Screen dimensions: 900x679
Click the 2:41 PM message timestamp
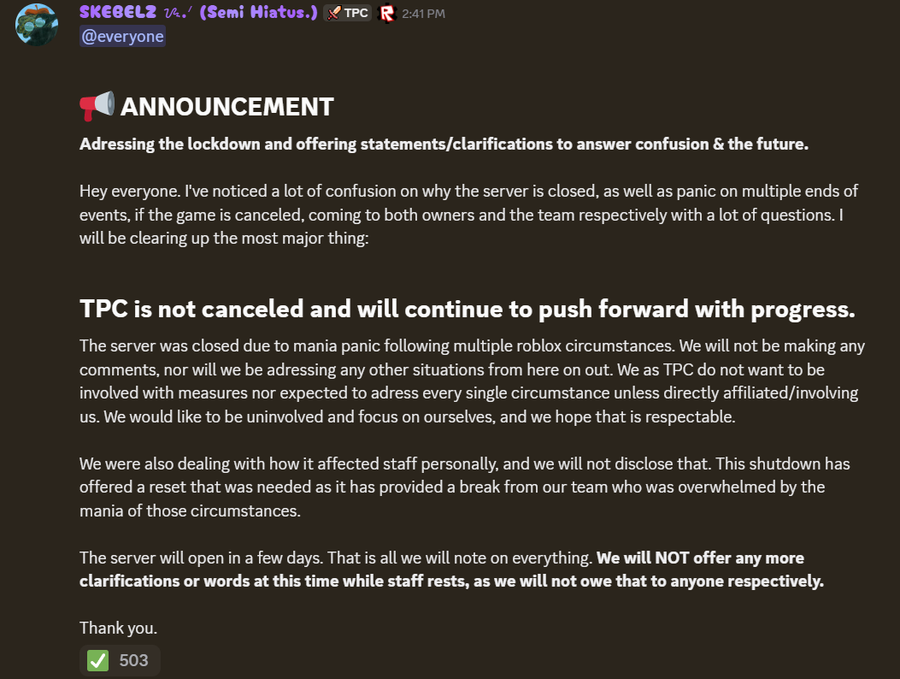point(423,14)
